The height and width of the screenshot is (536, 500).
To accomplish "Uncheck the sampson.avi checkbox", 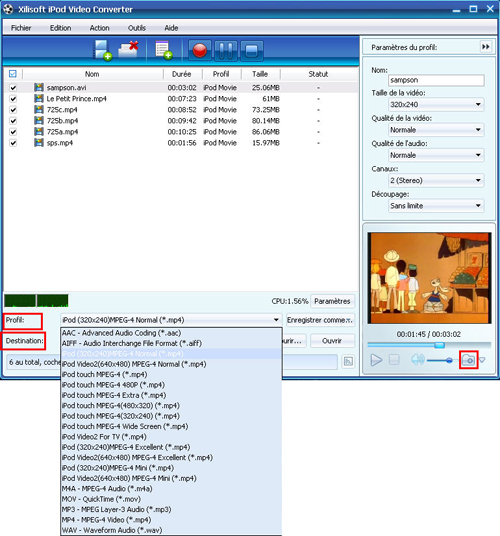I will 13,88.
